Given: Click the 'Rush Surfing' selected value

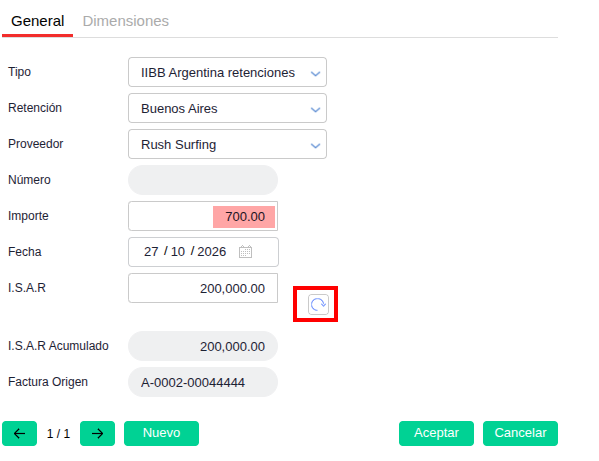Looking at the screenshot, I should coord(178,145).
